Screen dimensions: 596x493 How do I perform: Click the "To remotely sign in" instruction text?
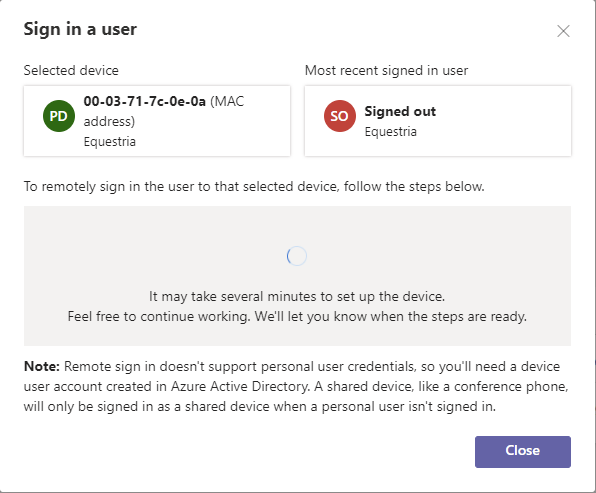tap(254, 187)
